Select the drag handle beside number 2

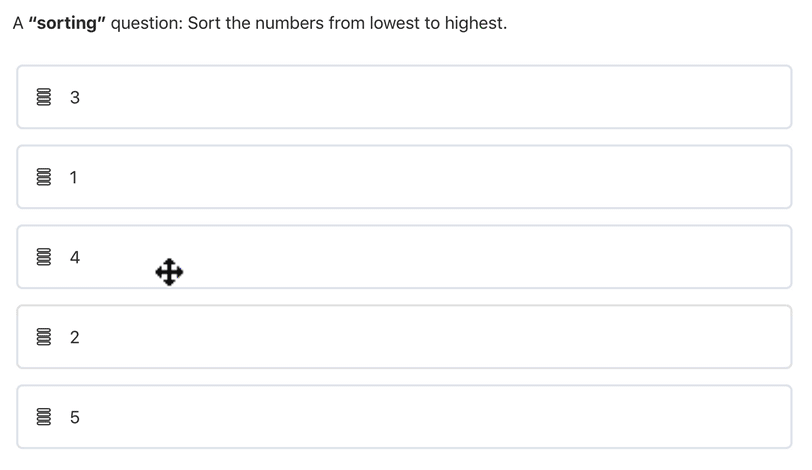click(x=43, y=338)
